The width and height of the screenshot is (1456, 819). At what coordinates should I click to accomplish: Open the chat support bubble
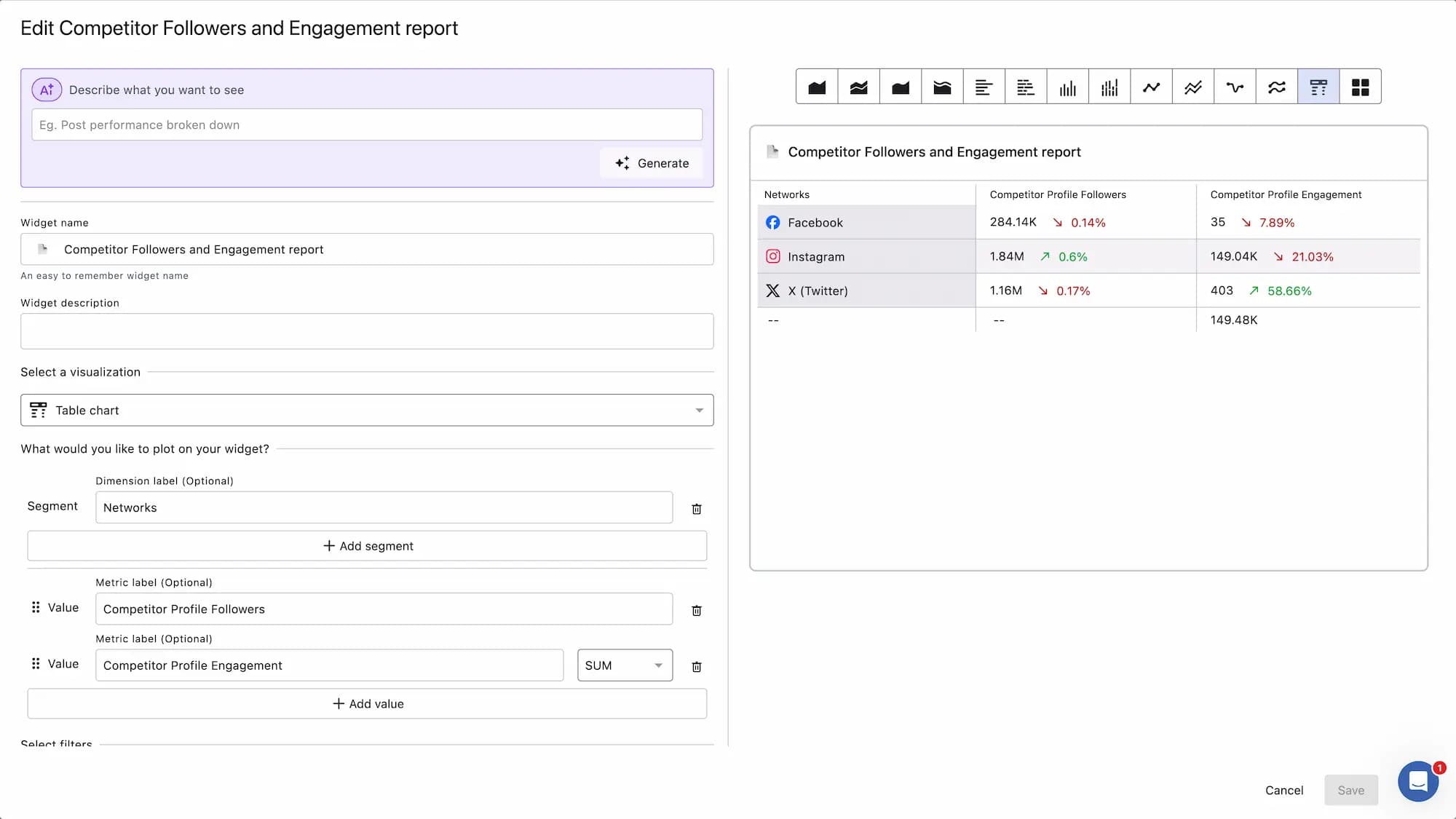coord(1417,781)
